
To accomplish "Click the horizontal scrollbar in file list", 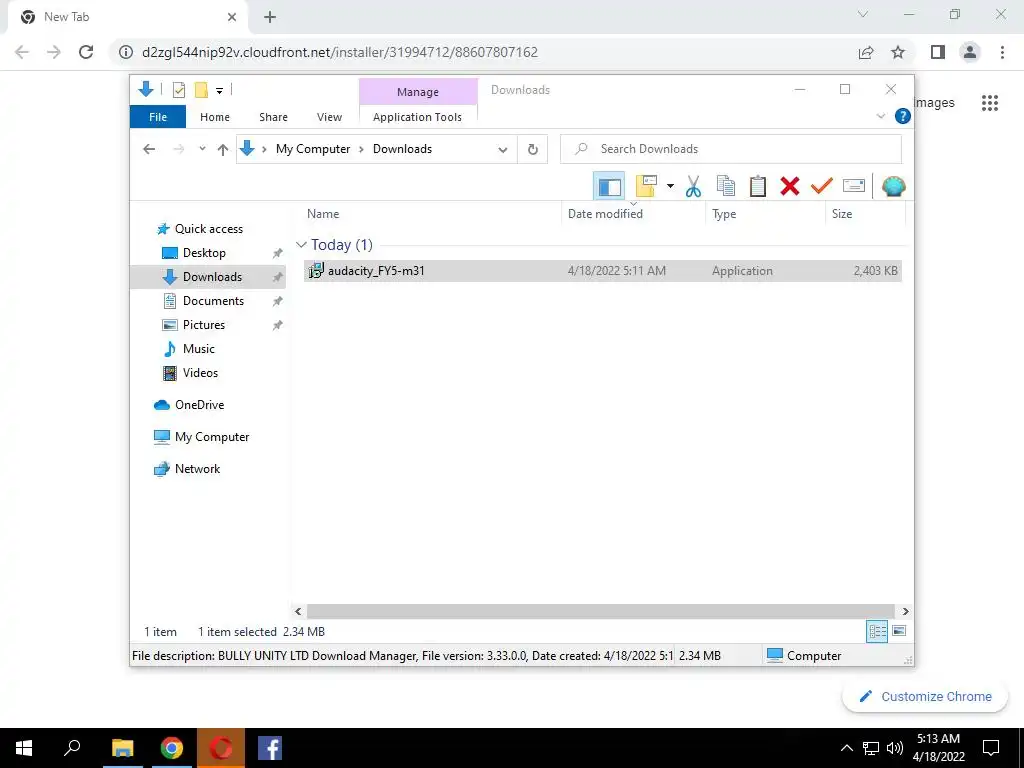I will (600, 611).
